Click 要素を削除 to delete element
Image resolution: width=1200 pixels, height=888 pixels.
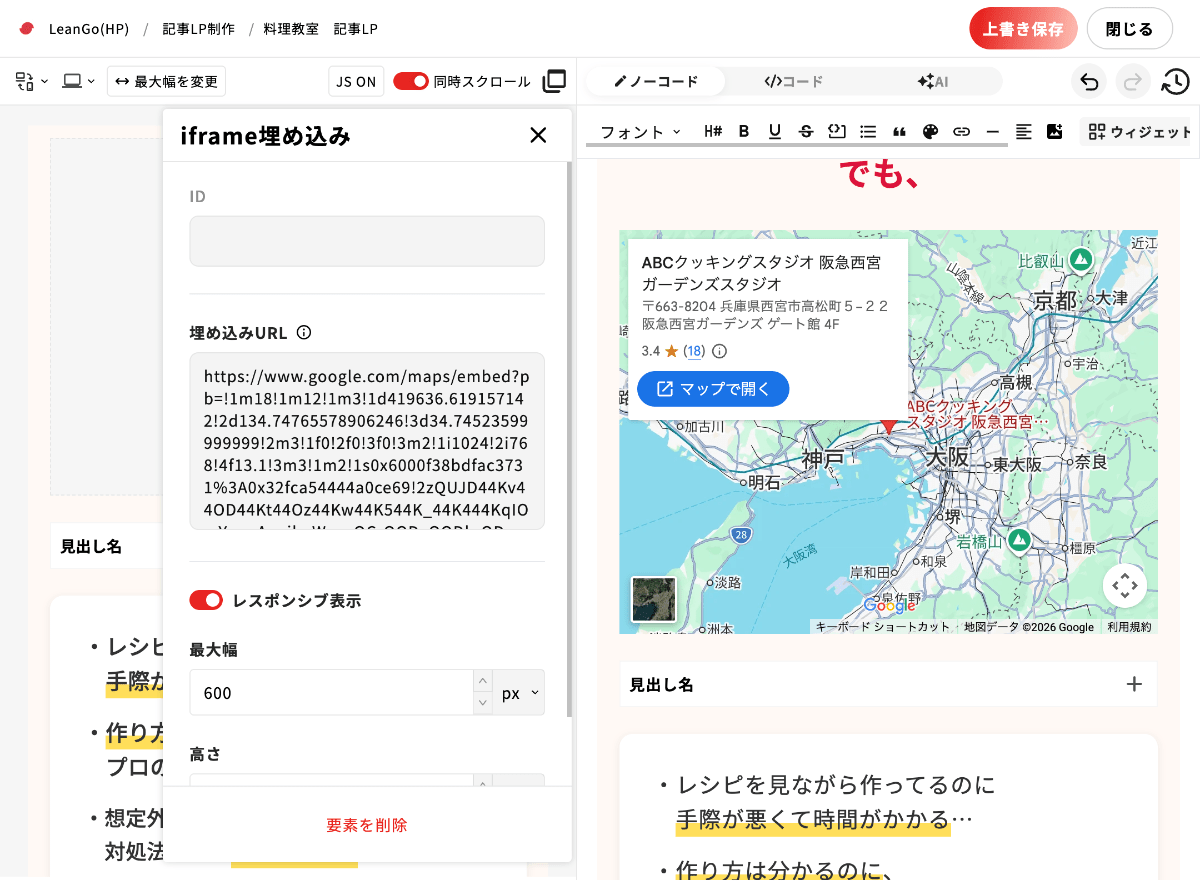(x=367, y=825)
